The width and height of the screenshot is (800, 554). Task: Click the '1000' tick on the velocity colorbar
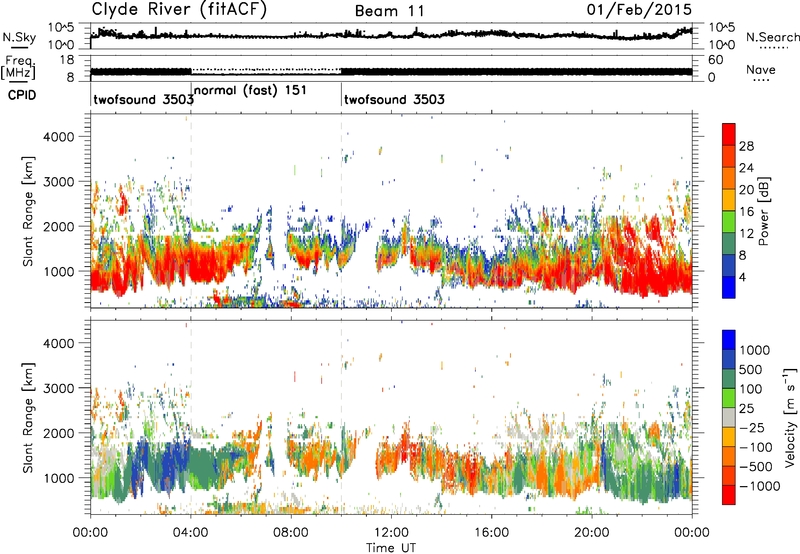click(755, 350)
